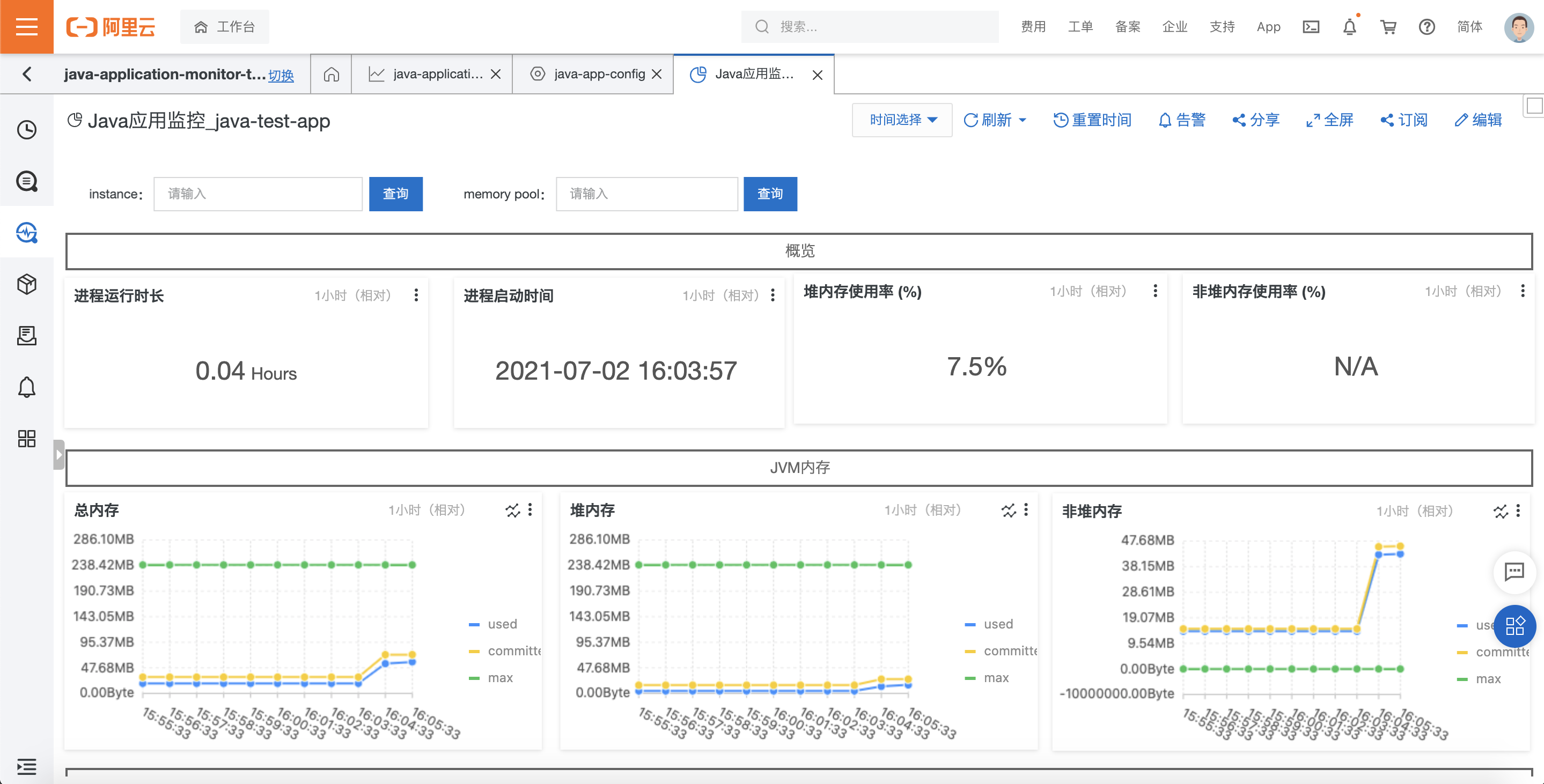Toggle max legend in 堆内存 chart
Screen dimensions: 1544x784
996,678
